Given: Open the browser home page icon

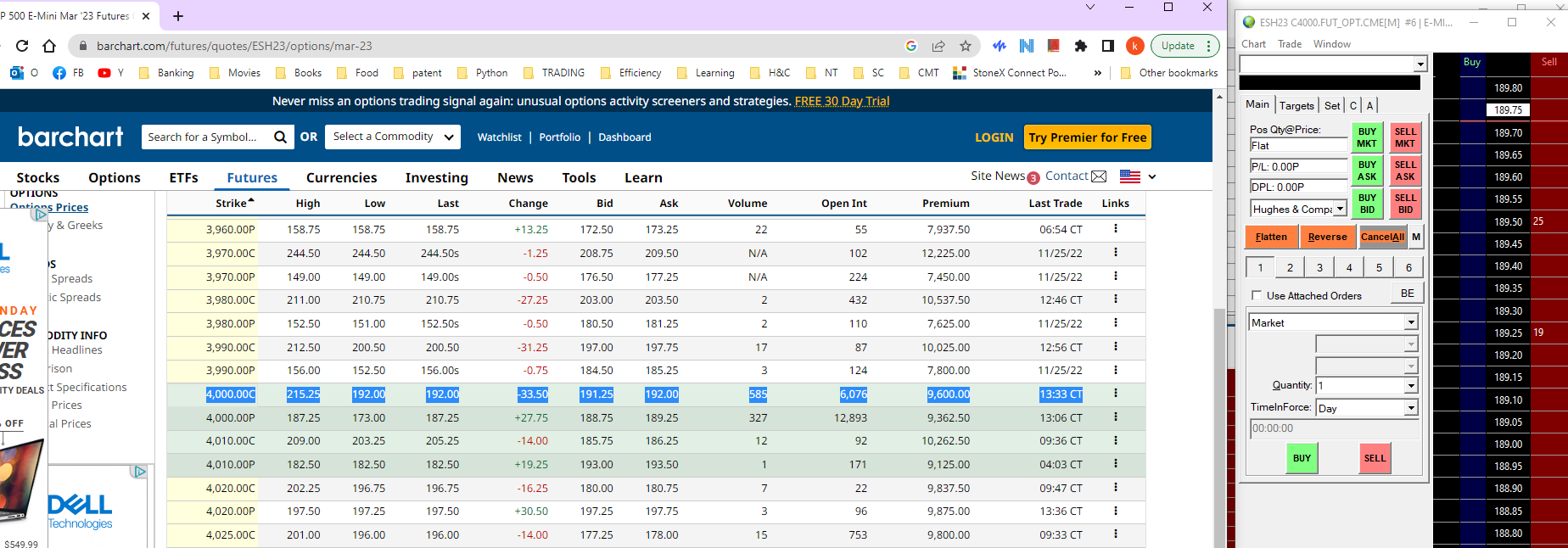Looking at the screenshot, I should coord(49,46).
